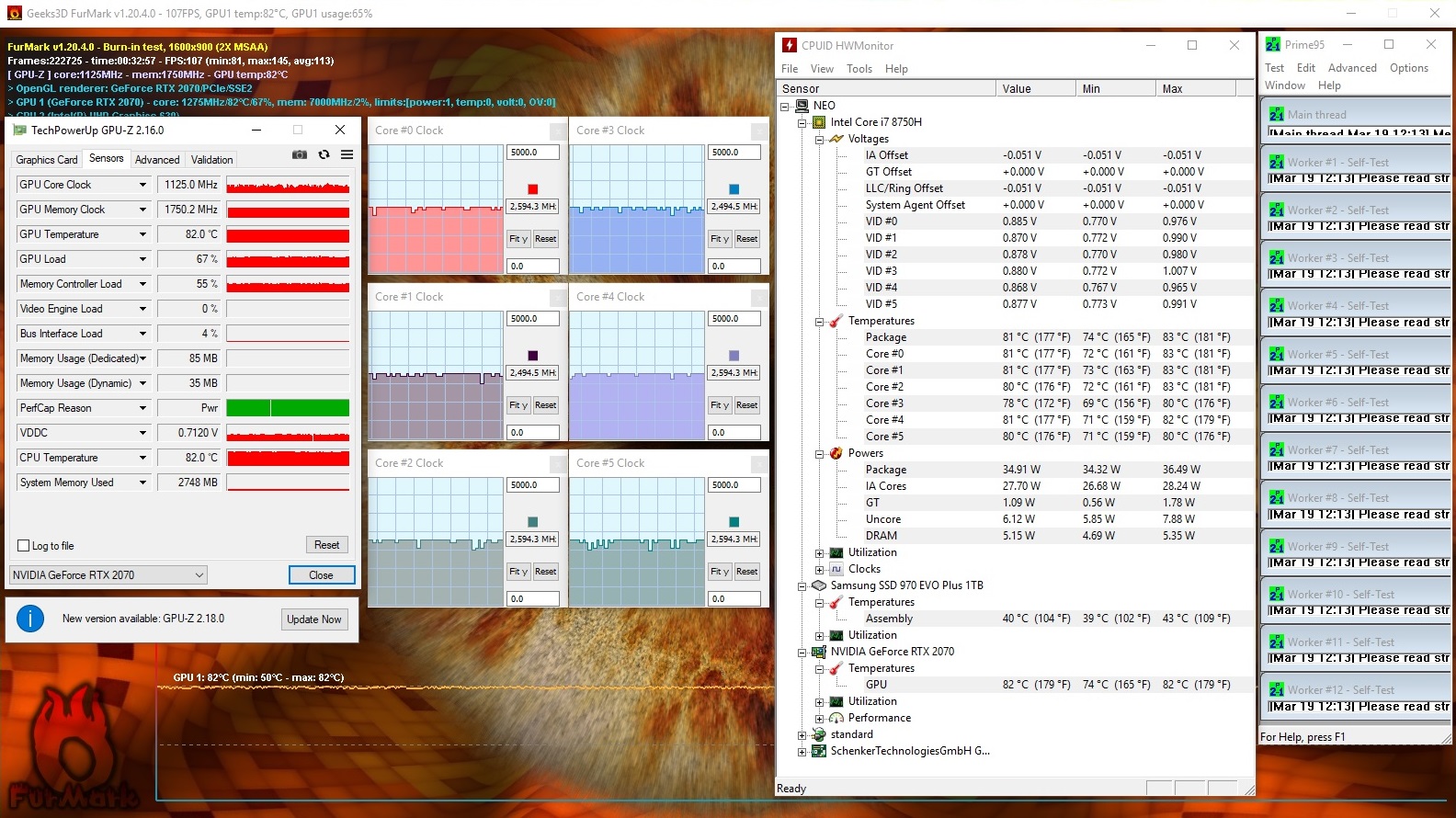Click the Close button in GPU-Z

(x=321, y=575)
